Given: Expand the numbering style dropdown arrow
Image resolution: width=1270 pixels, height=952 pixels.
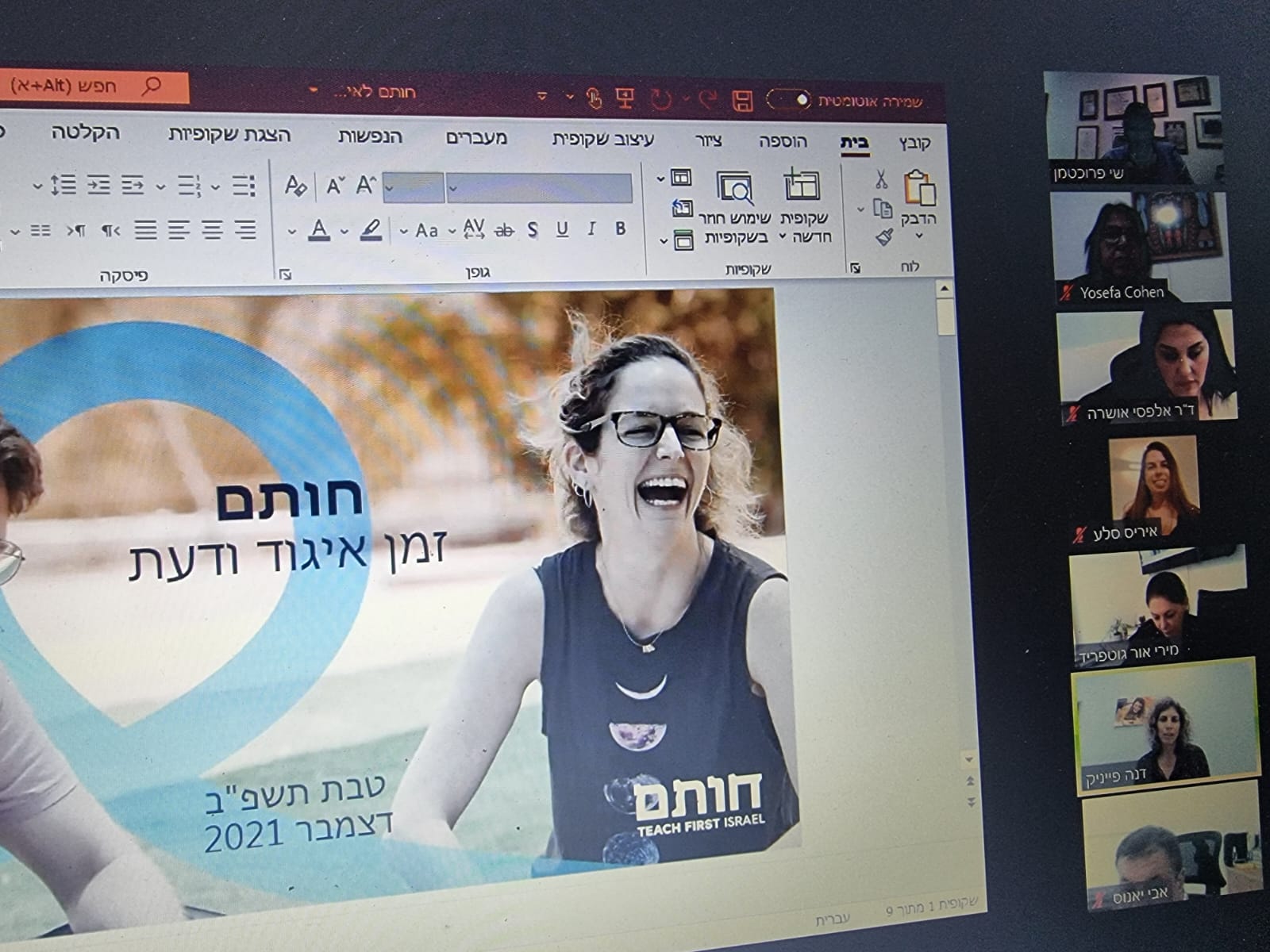Looking at the screenshot, I should point(161,188).
